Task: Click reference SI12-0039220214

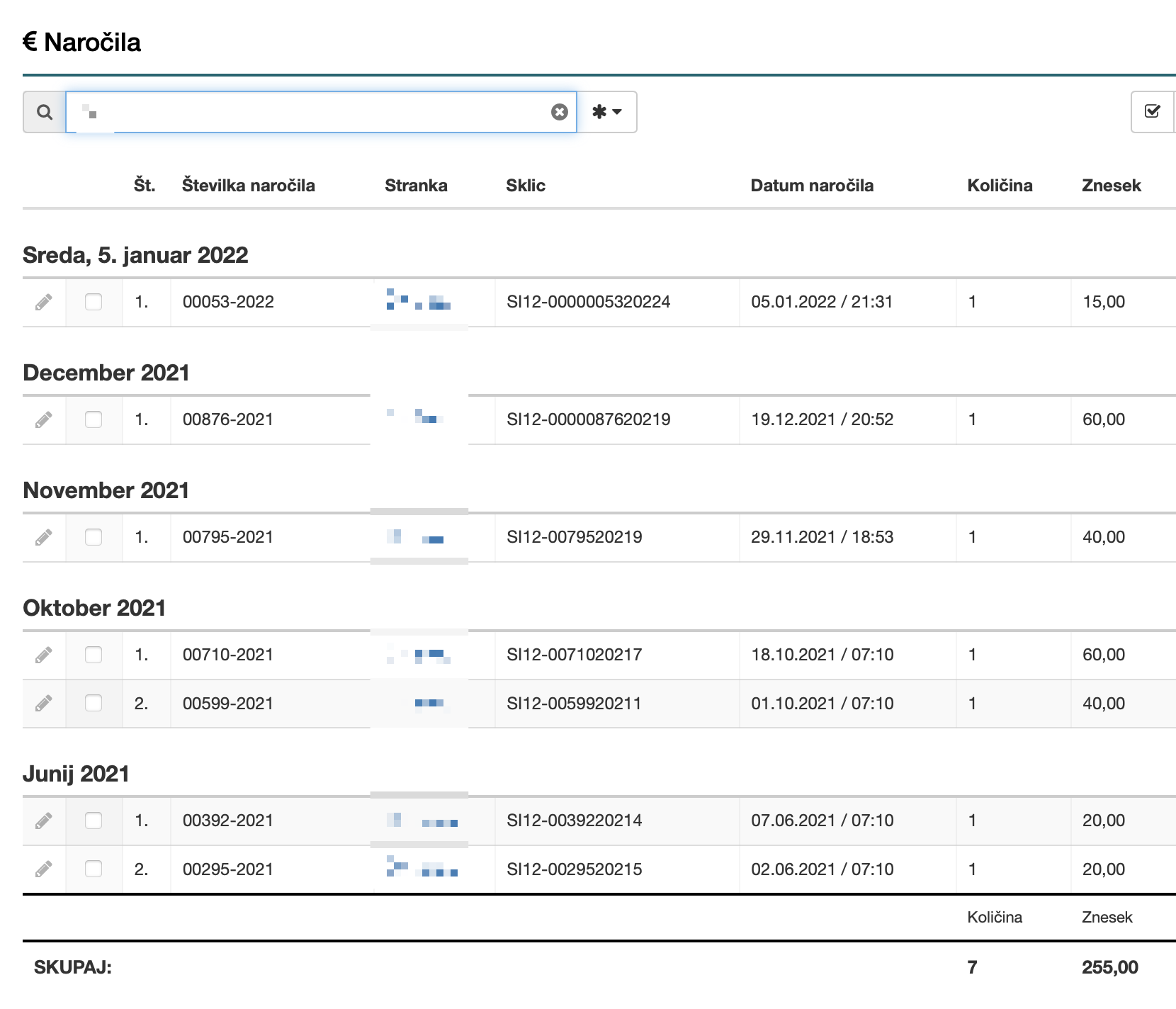Action: (575, 821)
